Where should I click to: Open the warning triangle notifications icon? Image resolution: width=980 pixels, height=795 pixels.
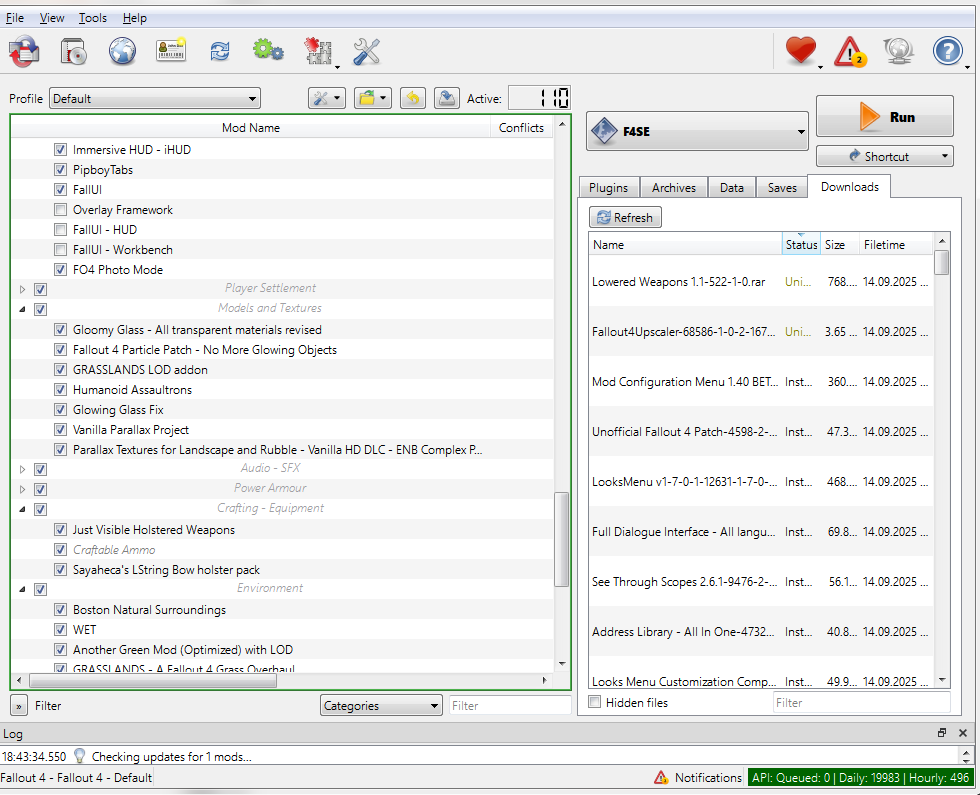[x=850, y=51]
